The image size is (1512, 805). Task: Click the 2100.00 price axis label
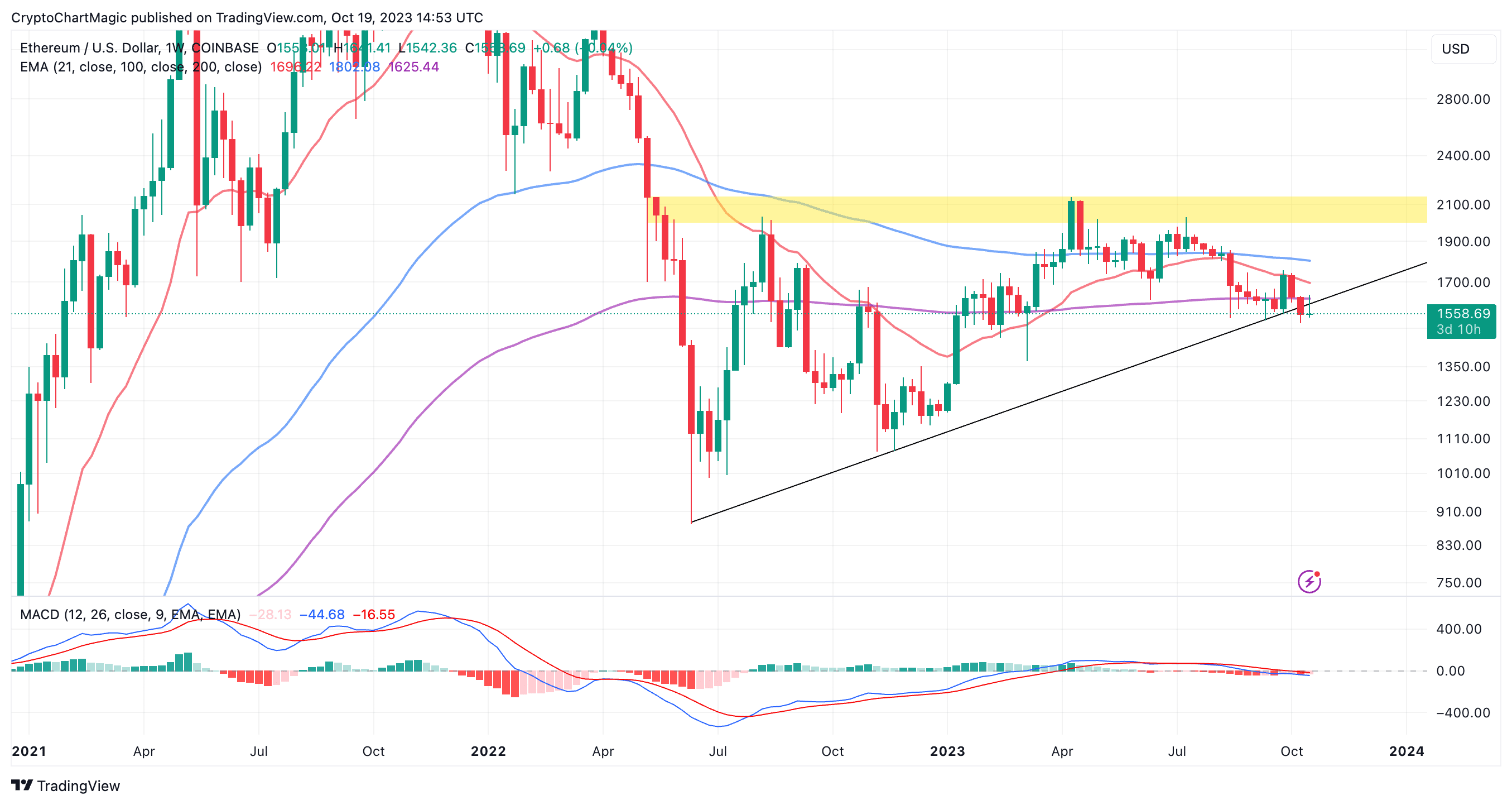1463,205
